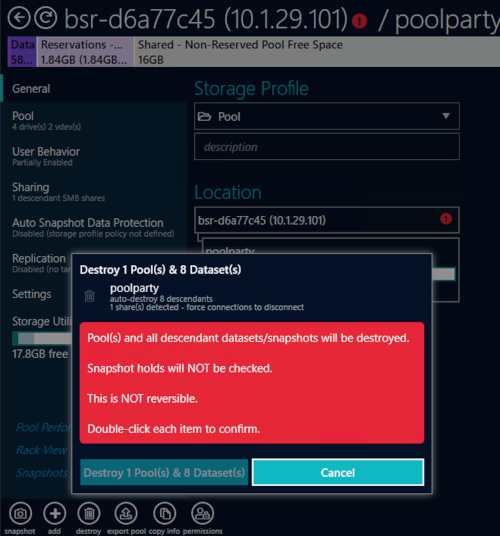Click the '1 share(s) detected' line in dialog
Screen dimensions: 500x536
click(207, 307)
